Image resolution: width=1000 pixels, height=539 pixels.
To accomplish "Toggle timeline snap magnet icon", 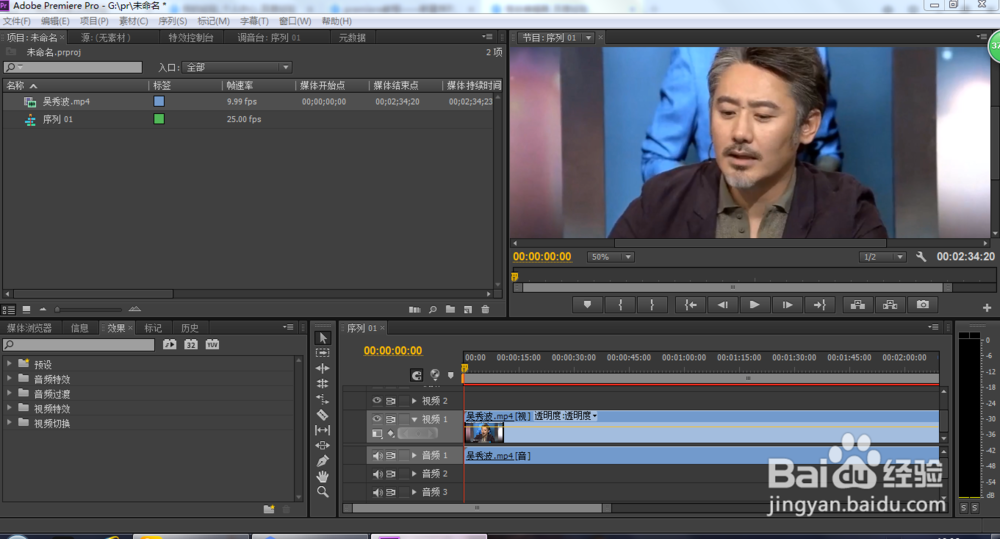I will coord(416,375).
